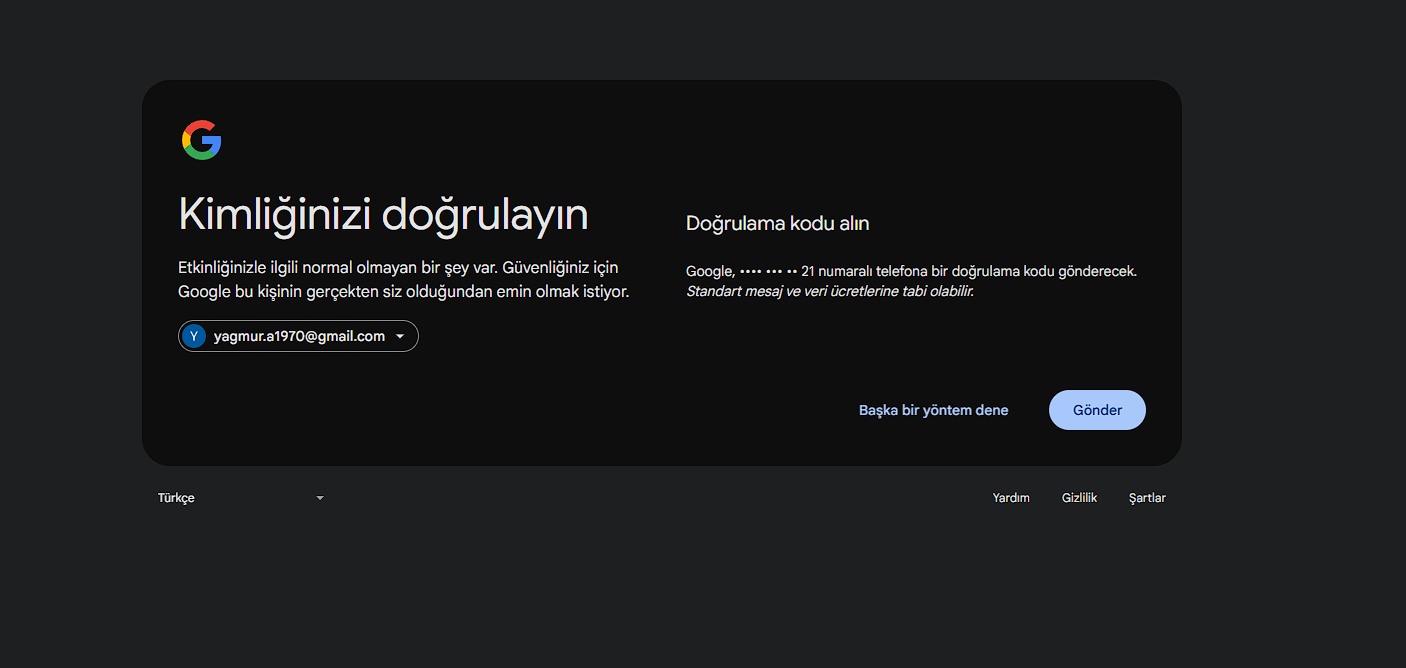Click the Standart mesaj ve veri ücretlerine note
The image size is (1406, 668).
pyautogui.click(x=830, y=291)
